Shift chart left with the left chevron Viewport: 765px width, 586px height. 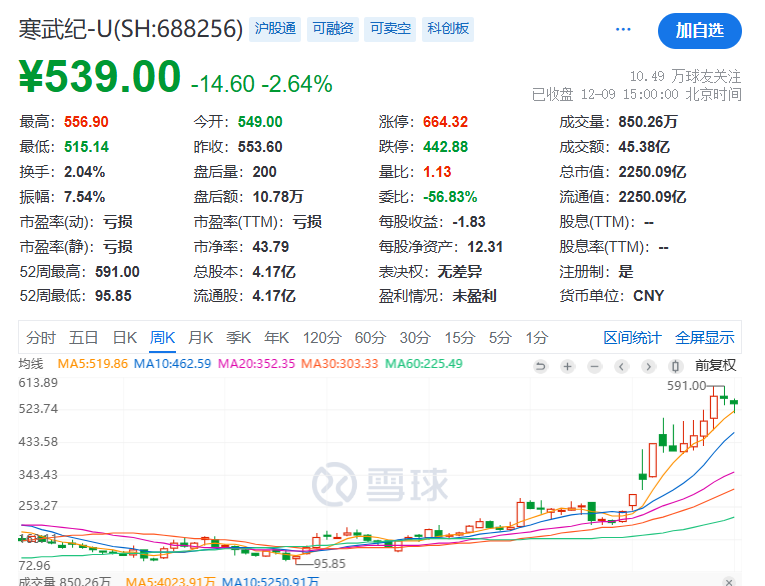621,366
